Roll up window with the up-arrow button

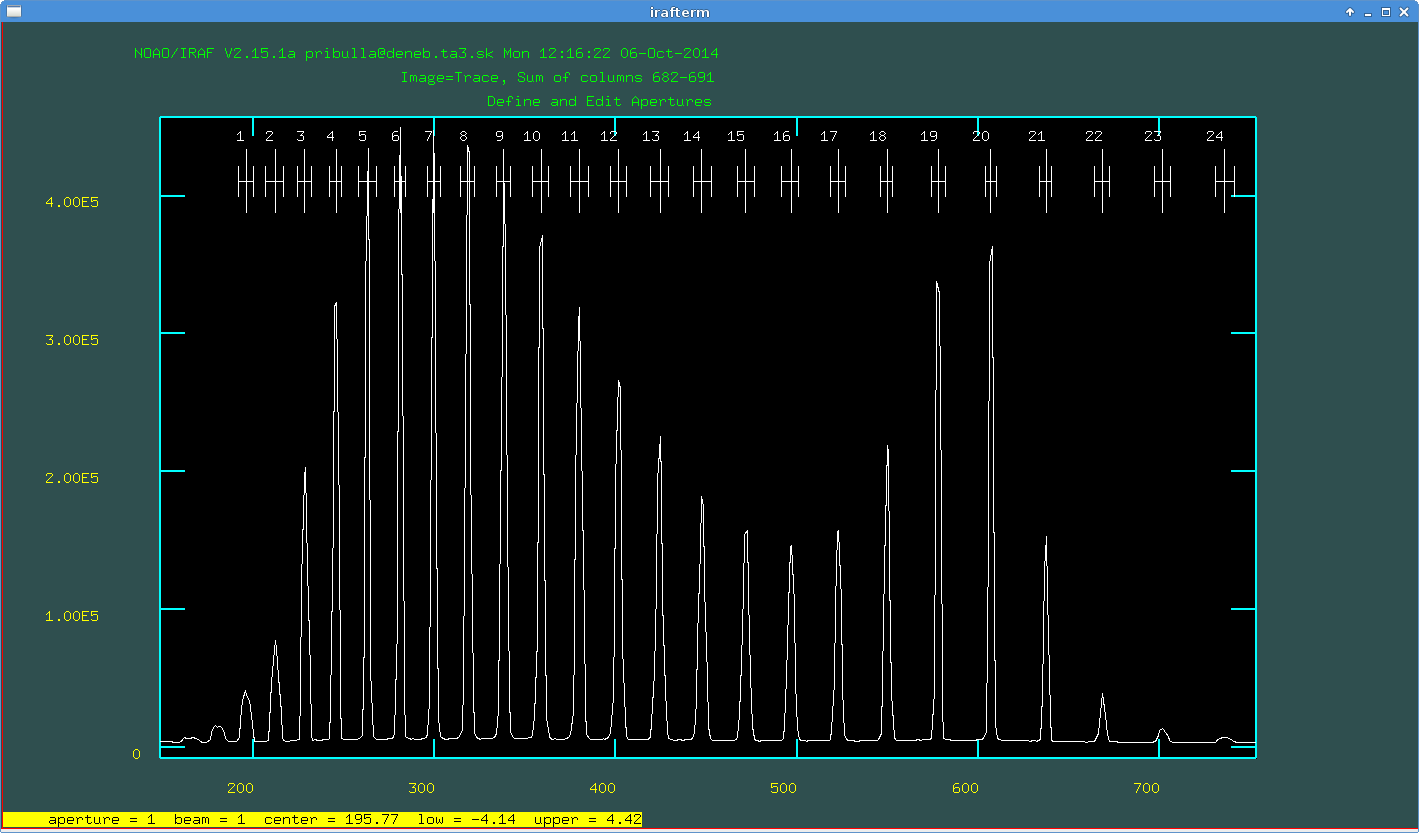pyautogui.click(x=1350, y=12)
